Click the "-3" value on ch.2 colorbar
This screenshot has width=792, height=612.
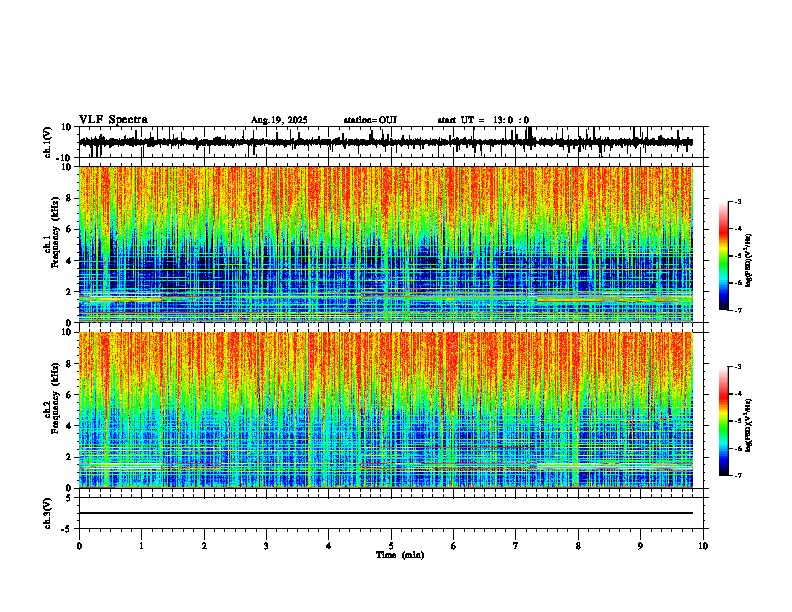pyautogui.click(x=737, y=367)
